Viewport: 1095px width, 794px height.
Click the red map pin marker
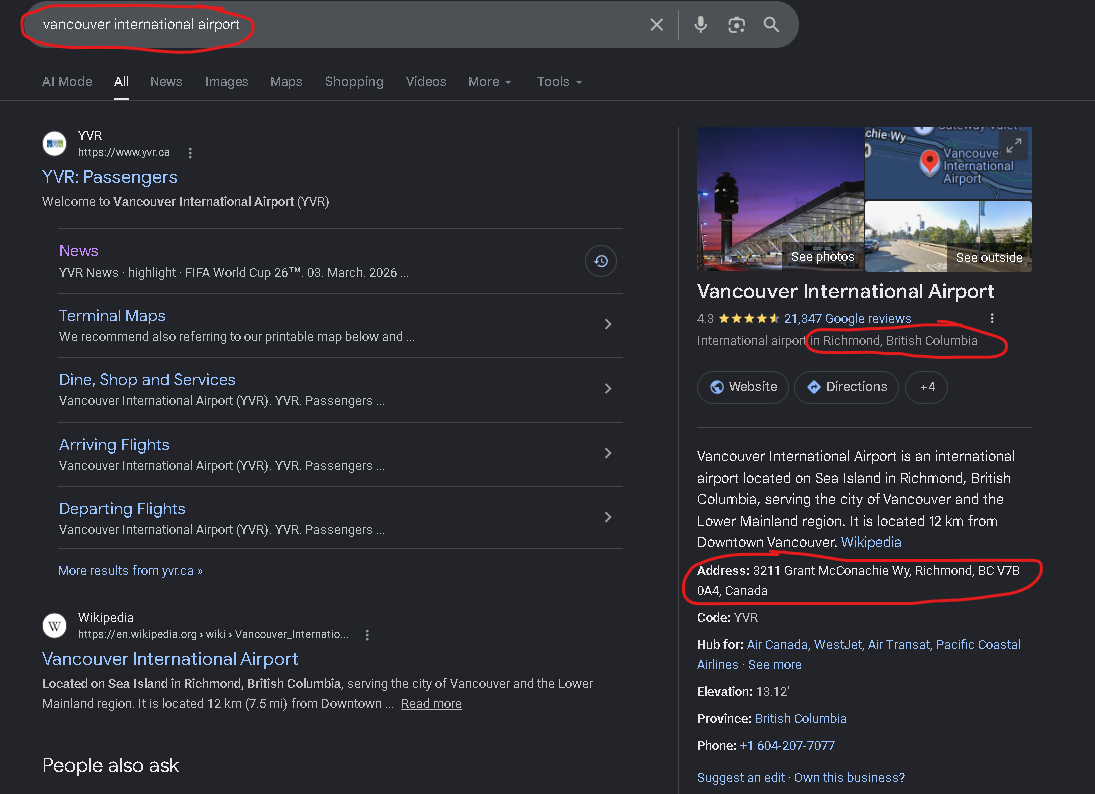929,162
